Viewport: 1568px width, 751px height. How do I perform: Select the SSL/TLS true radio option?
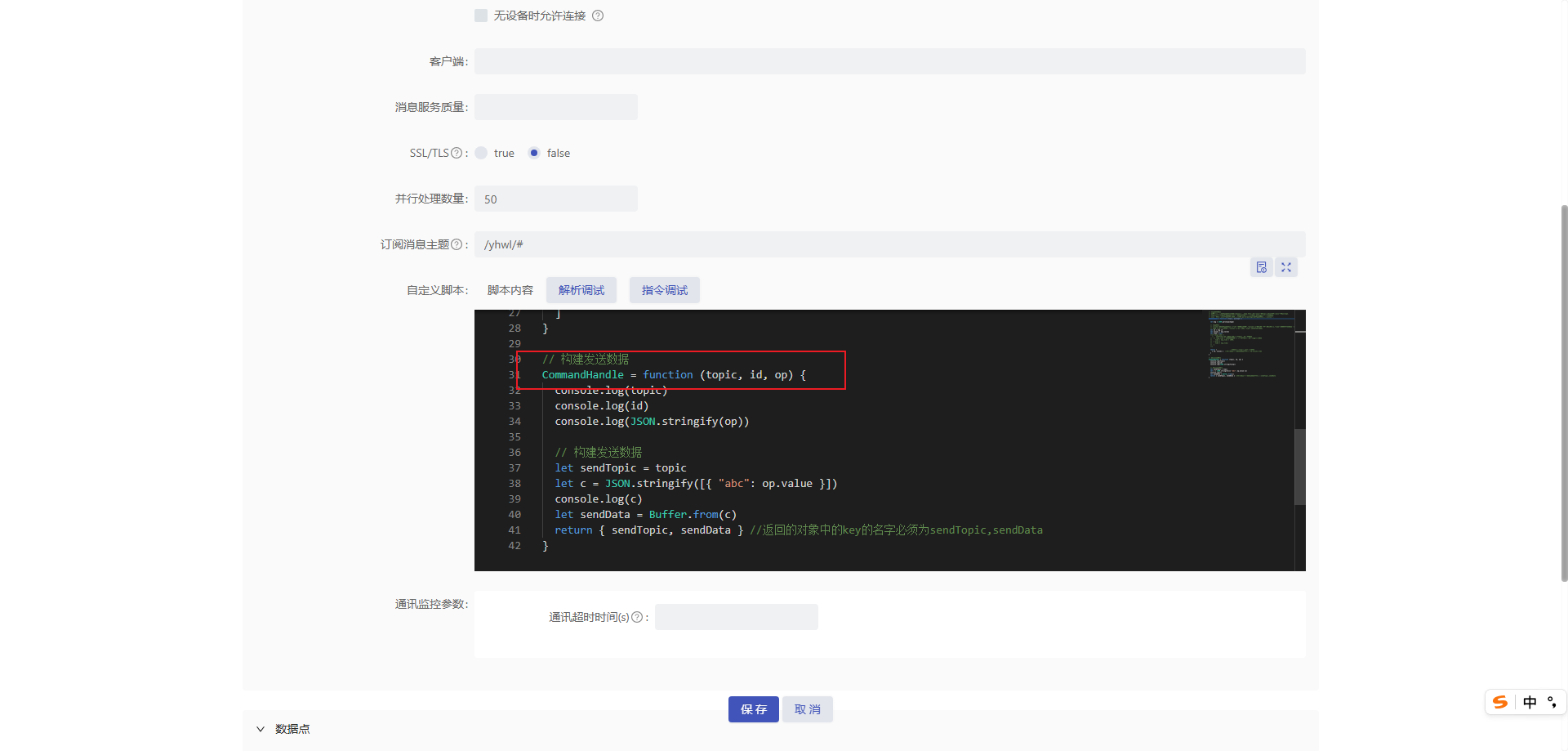(x=481, y=153)
